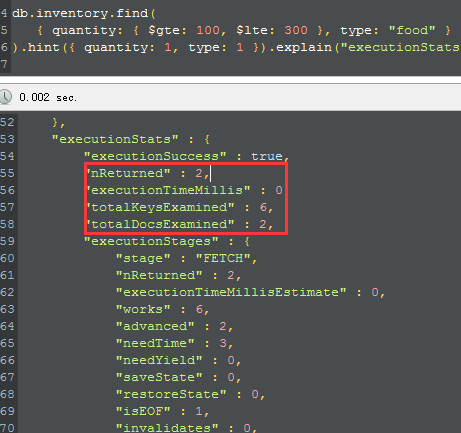Click the "restoreState" : 0 line
Image resolution: width=461 pixels, height=433 pixels.
191,394
